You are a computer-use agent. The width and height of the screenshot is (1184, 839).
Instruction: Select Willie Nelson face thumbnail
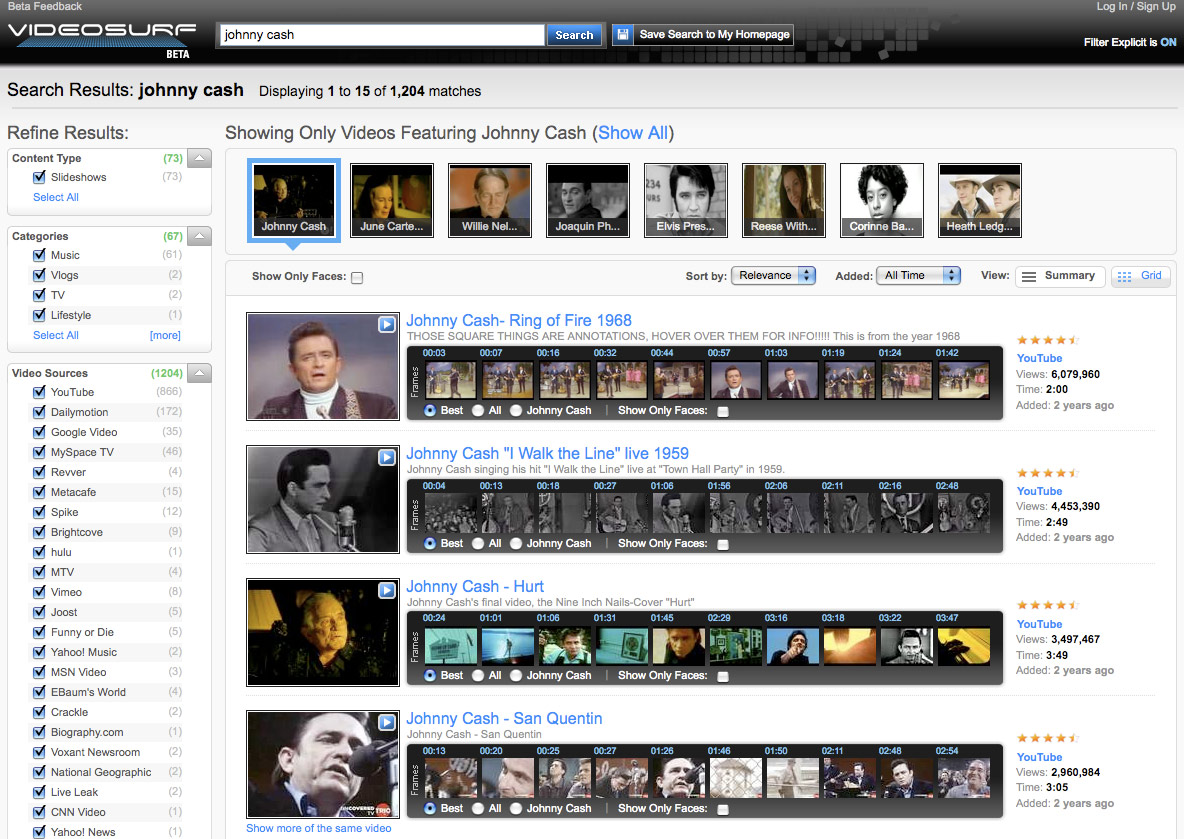pyautogui.click(x=490, y=200)
